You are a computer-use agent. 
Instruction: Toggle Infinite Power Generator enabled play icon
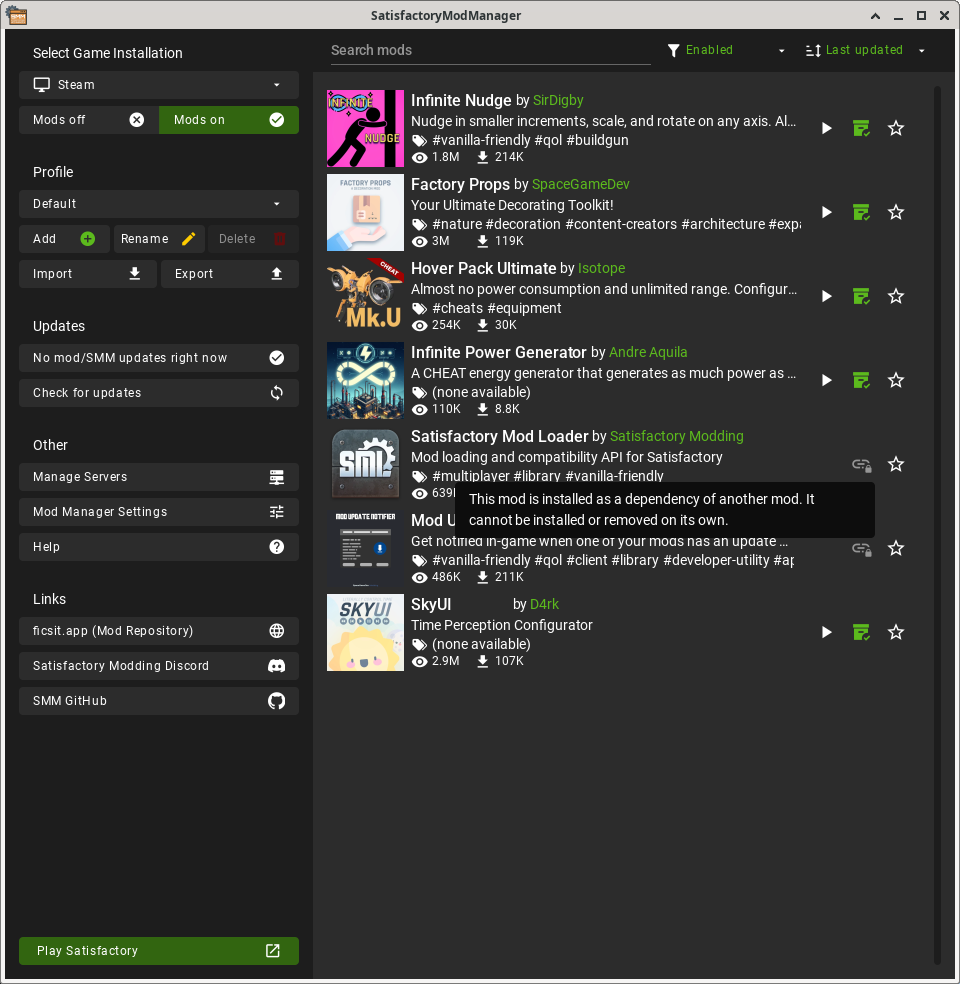click(827, 380)
